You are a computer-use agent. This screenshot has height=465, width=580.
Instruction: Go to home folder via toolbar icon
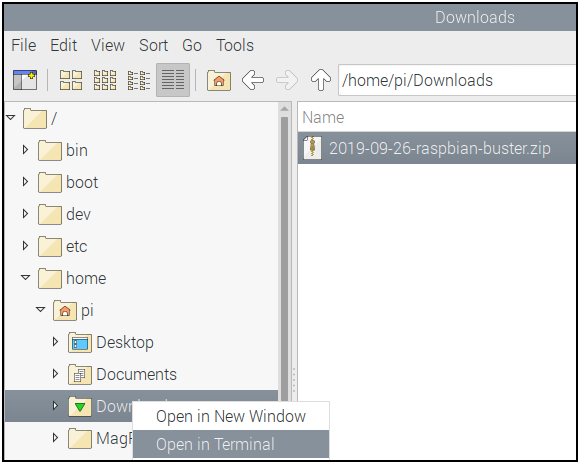tap(219, 80)
